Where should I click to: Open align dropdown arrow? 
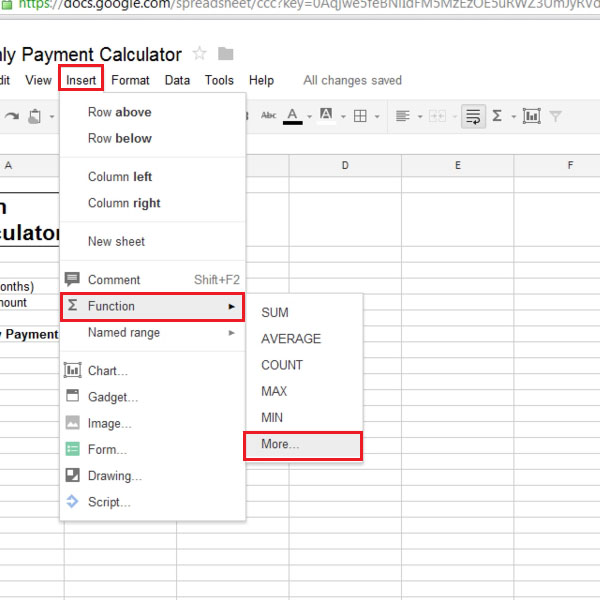(420, 116)
